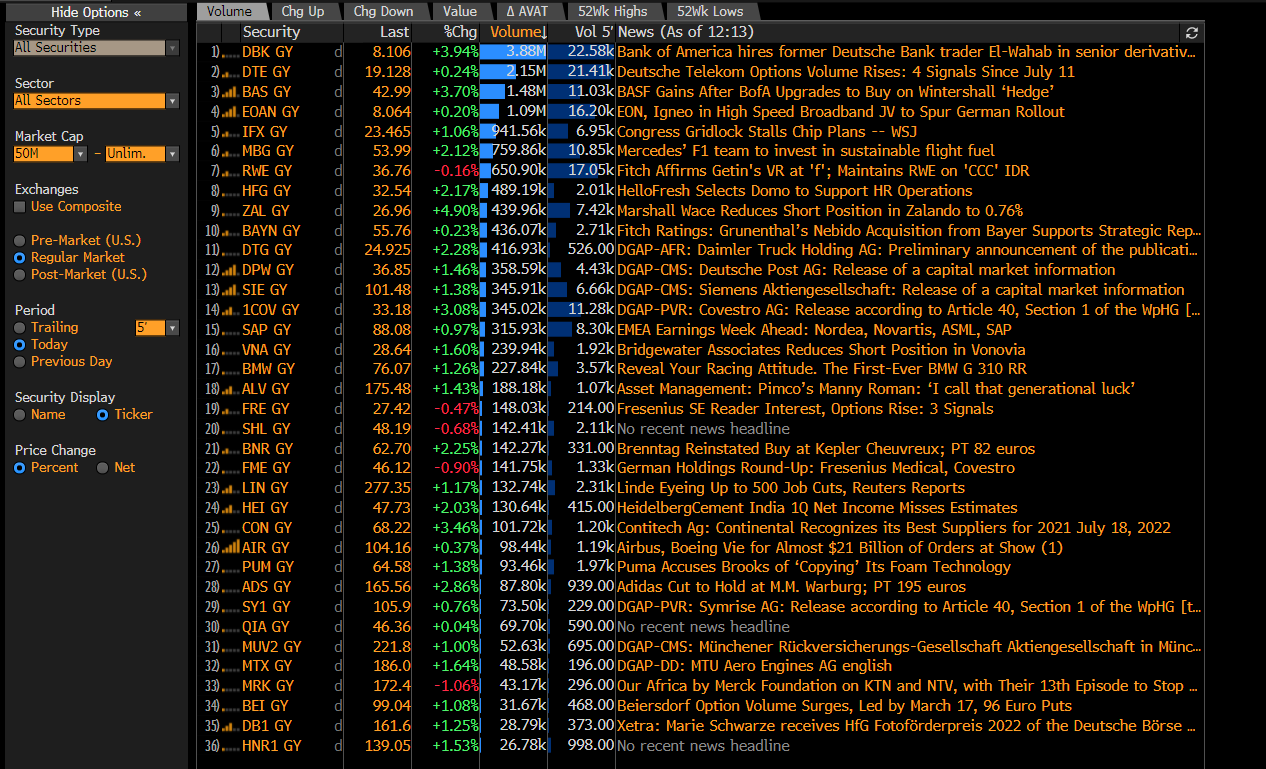Click the 'd' marker next to DTE GY

click(x=338, y=72)
